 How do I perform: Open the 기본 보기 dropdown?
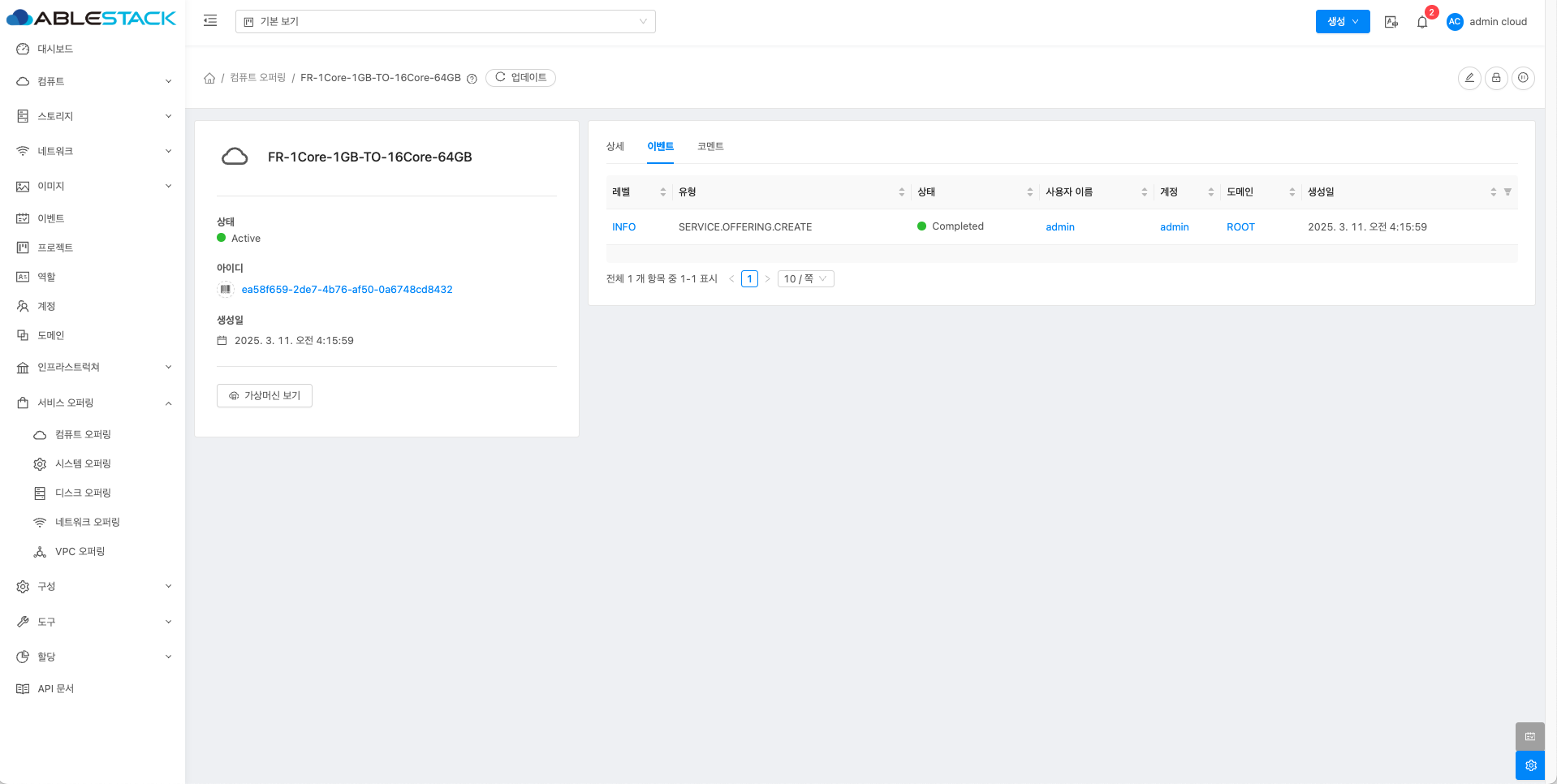tap(445, 22)
